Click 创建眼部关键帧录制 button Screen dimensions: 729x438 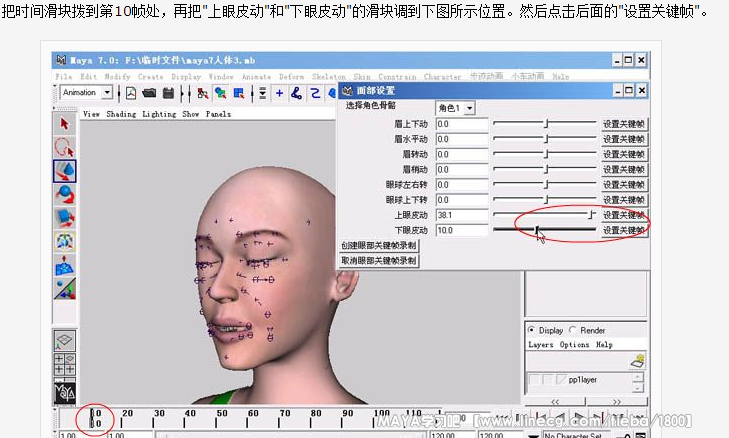click(378, 246)
